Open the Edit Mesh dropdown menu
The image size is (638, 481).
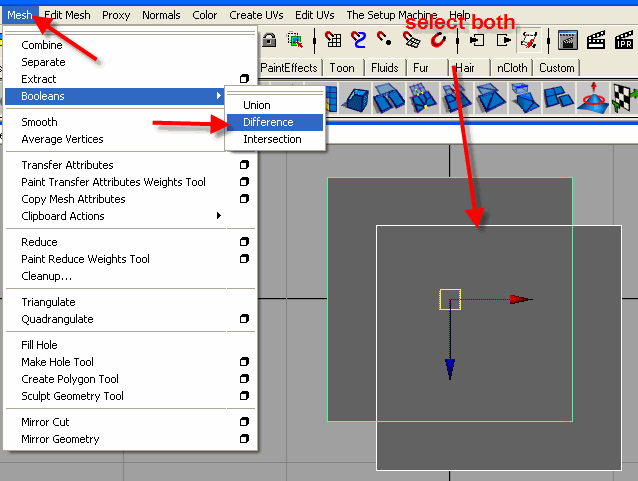(x=67, y=15)
